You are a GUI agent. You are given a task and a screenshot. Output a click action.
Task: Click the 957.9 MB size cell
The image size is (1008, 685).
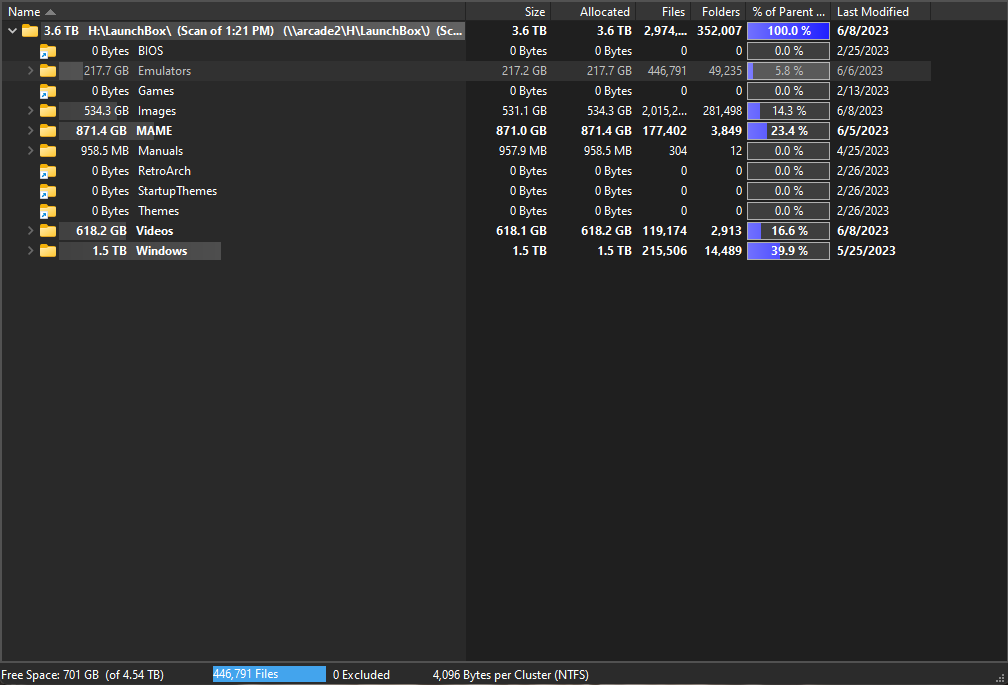point(523,150)
